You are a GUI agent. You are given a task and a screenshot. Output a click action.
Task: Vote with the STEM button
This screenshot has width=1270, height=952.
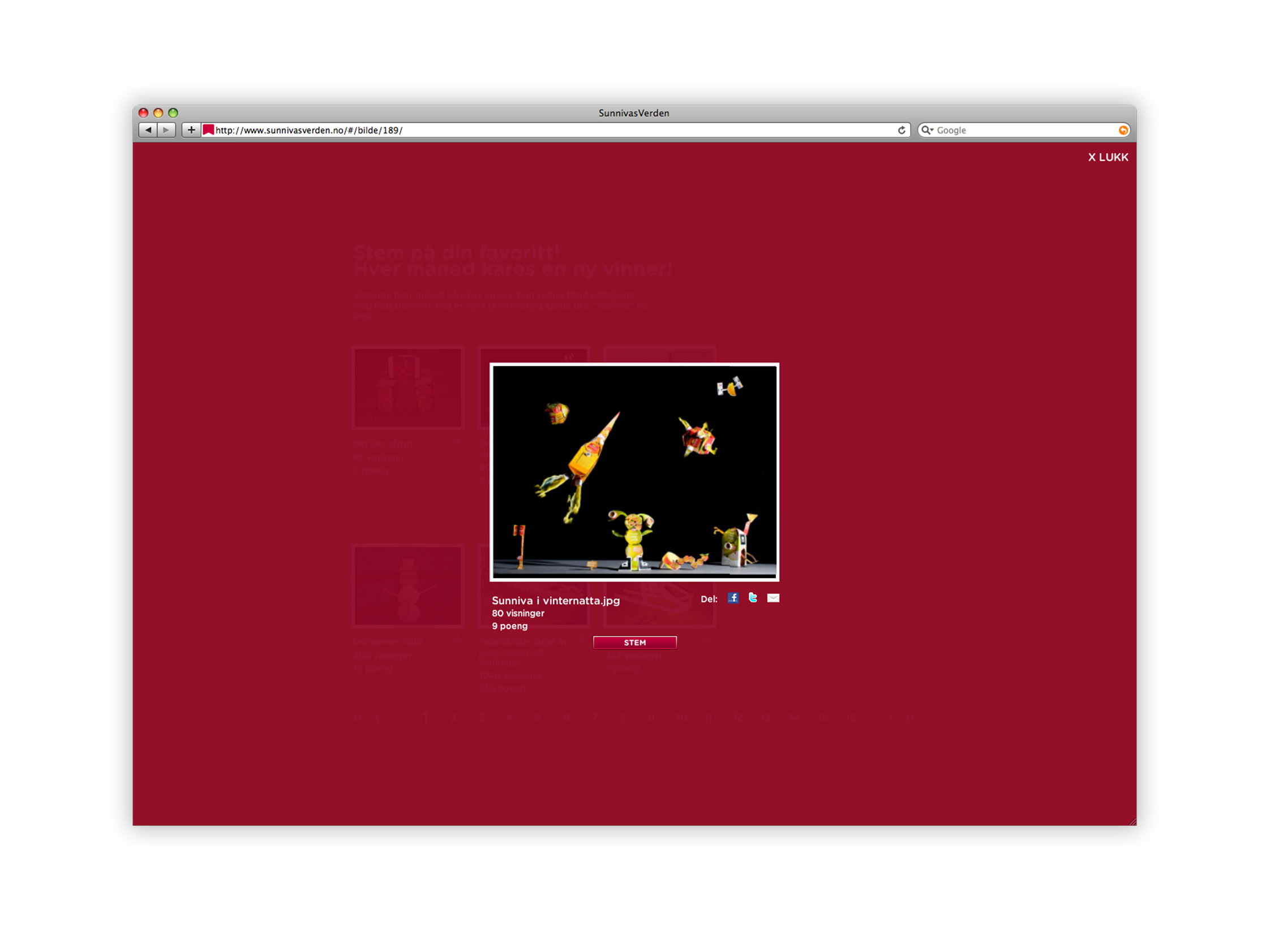point(634,642)
